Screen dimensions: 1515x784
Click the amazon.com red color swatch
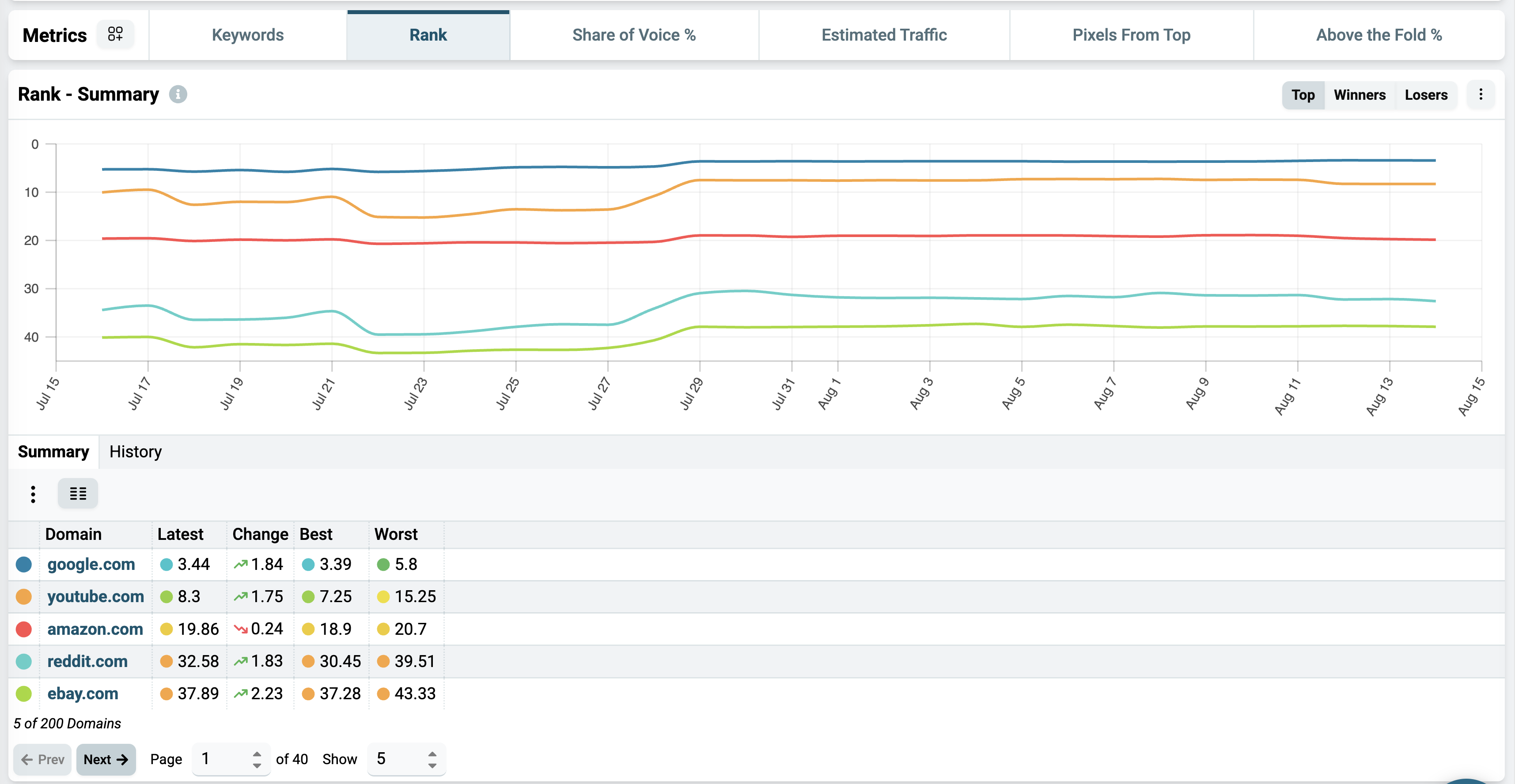coord(23,629)
